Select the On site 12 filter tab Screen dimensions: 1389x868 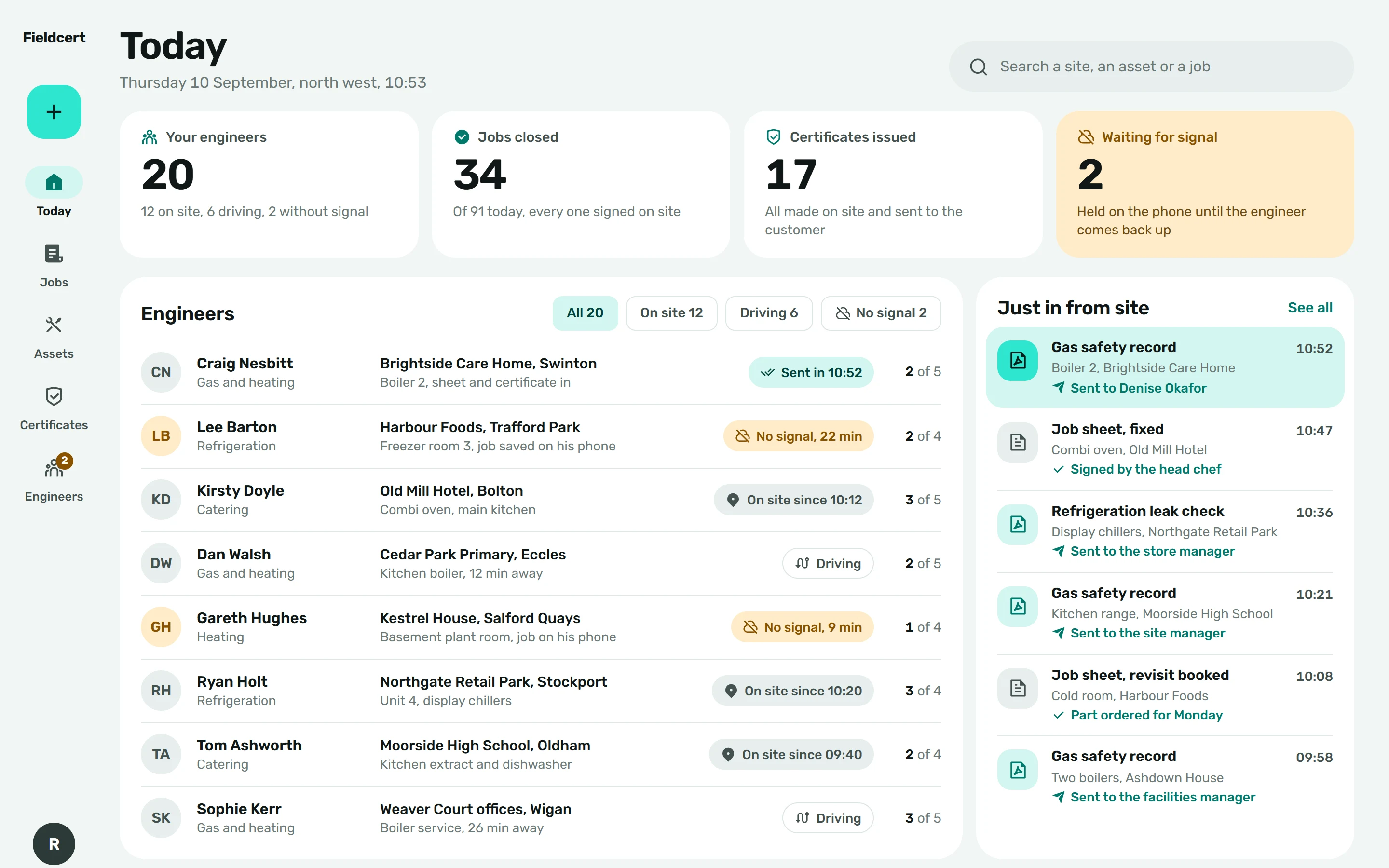(671, 313)
